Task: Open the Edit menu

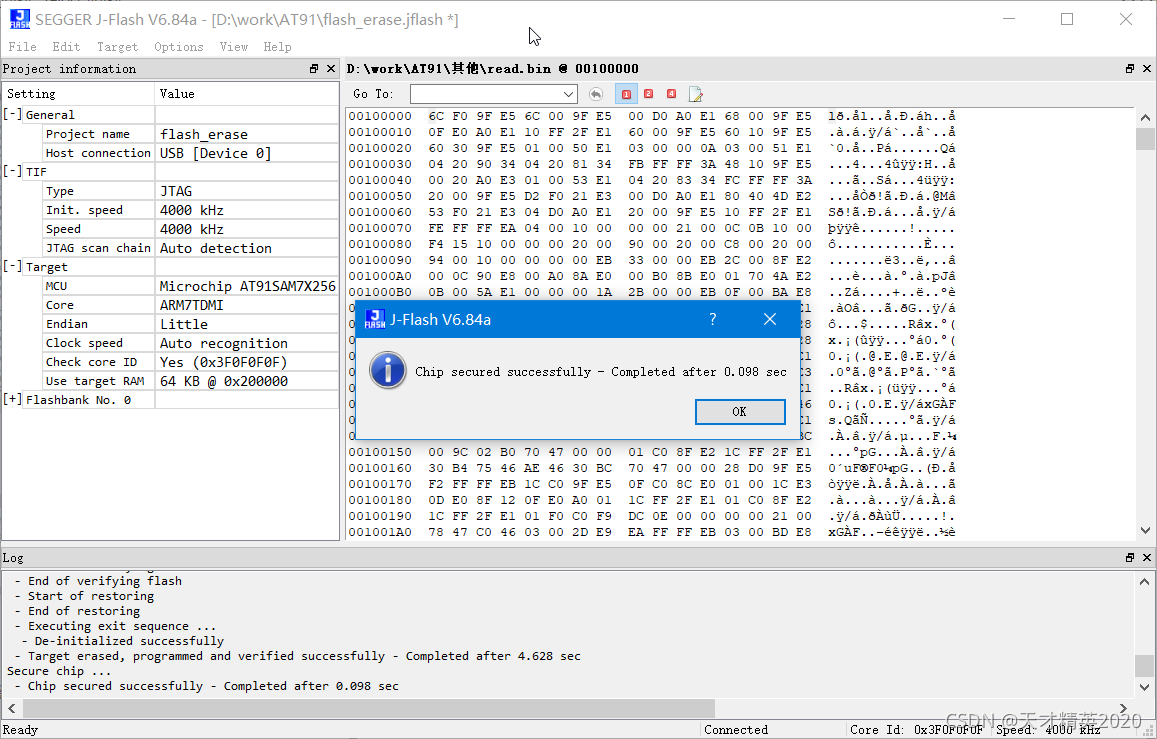Action: point(66,46)
